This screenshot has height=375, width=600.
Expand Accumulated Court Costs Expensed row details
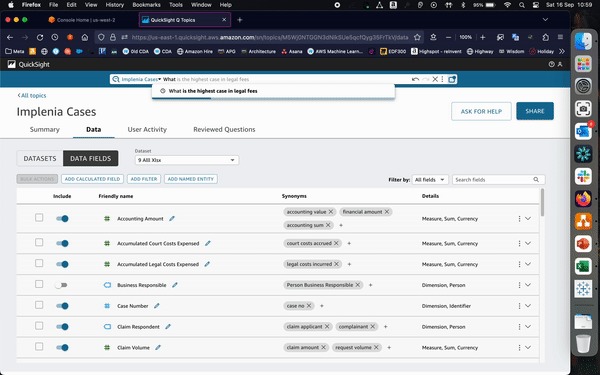click(x=528, y=243)
